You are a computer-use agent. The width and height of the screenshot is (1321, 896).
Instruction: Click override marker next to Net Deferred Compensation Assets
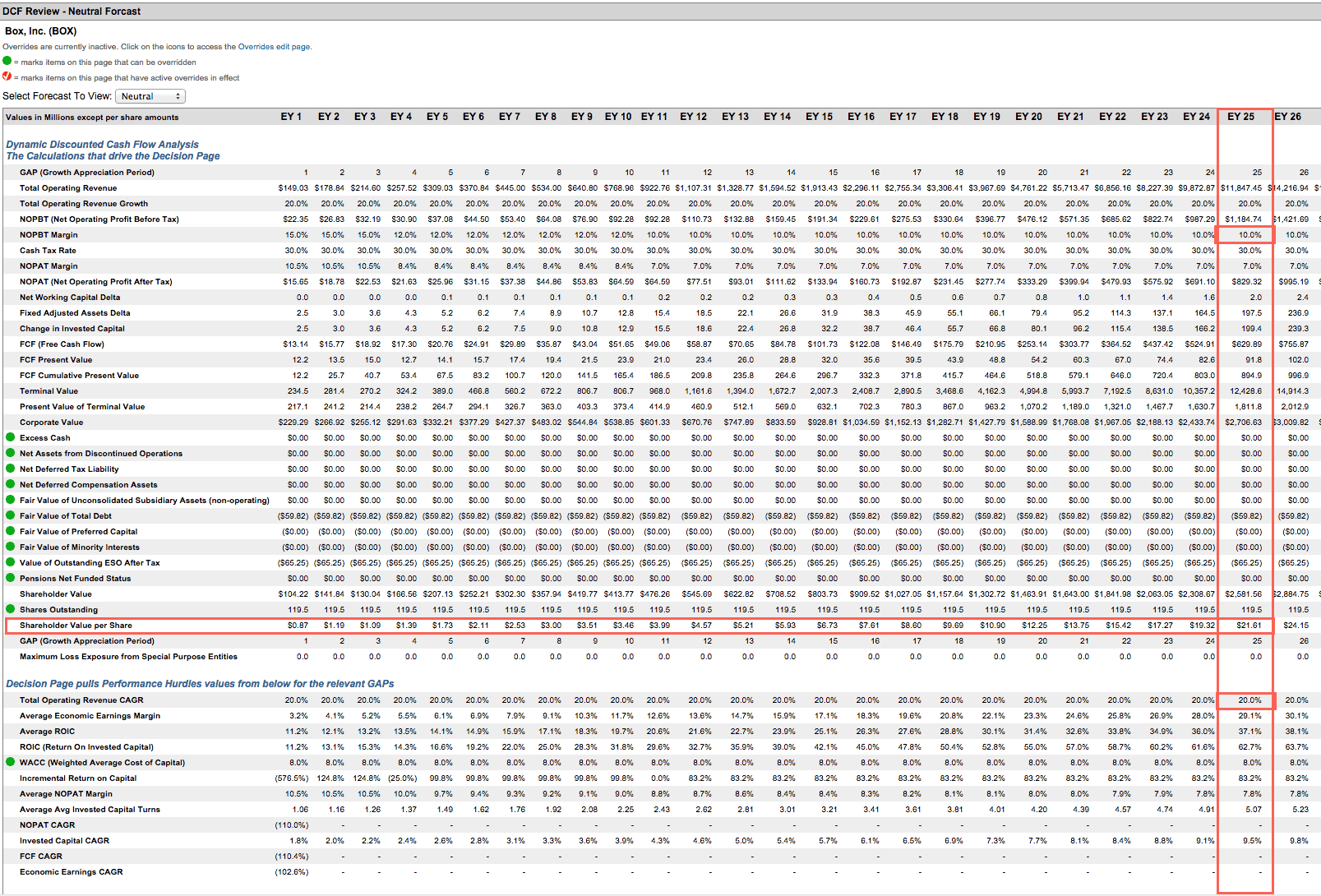[x=11, y=484]
